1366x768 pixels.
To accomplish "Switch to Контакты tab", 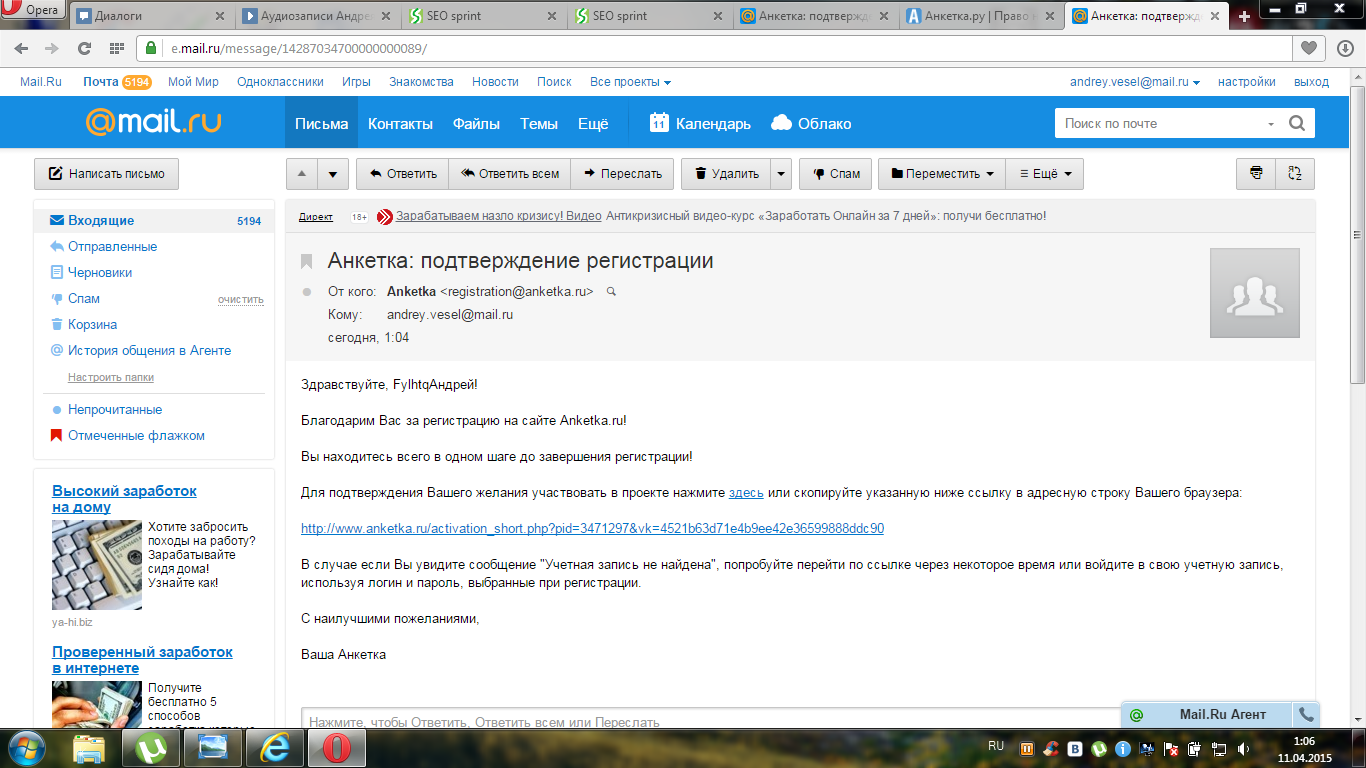I will pyautogui.click(x=400, y=124).
